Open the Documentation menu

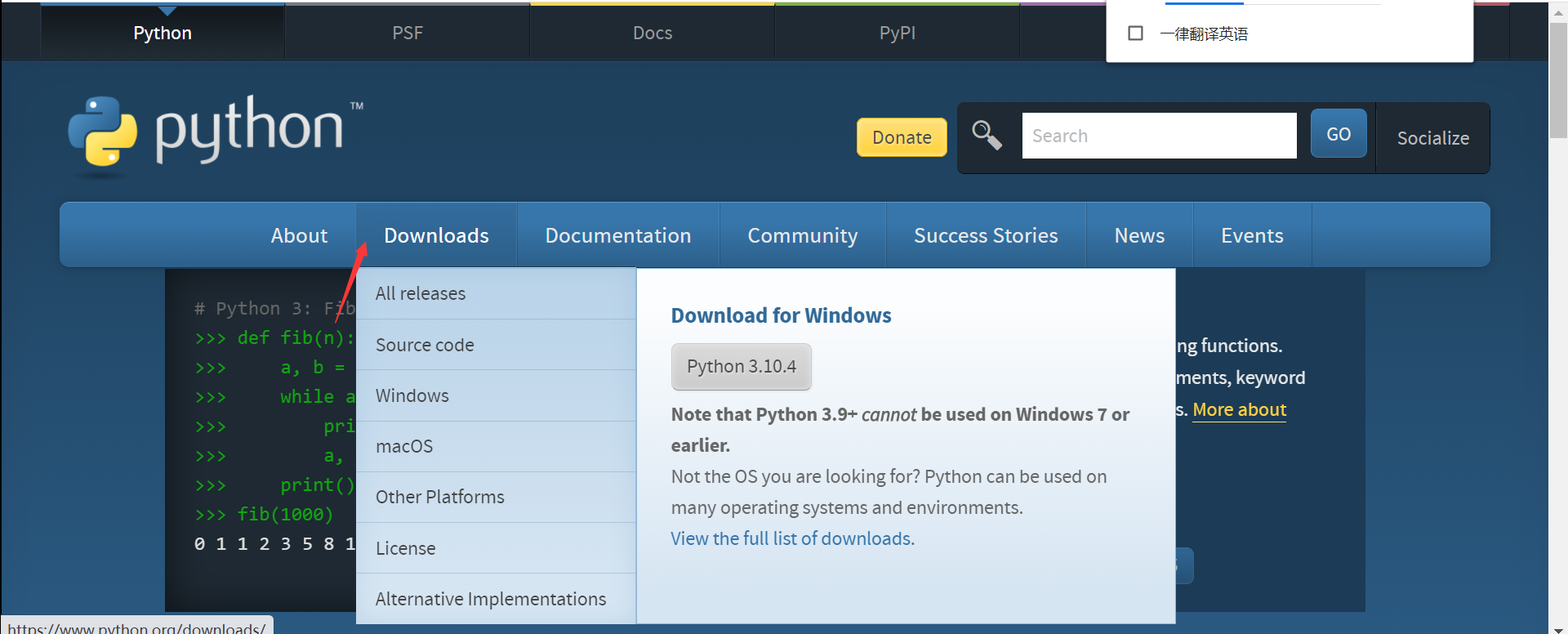click(x=618, y=235)
